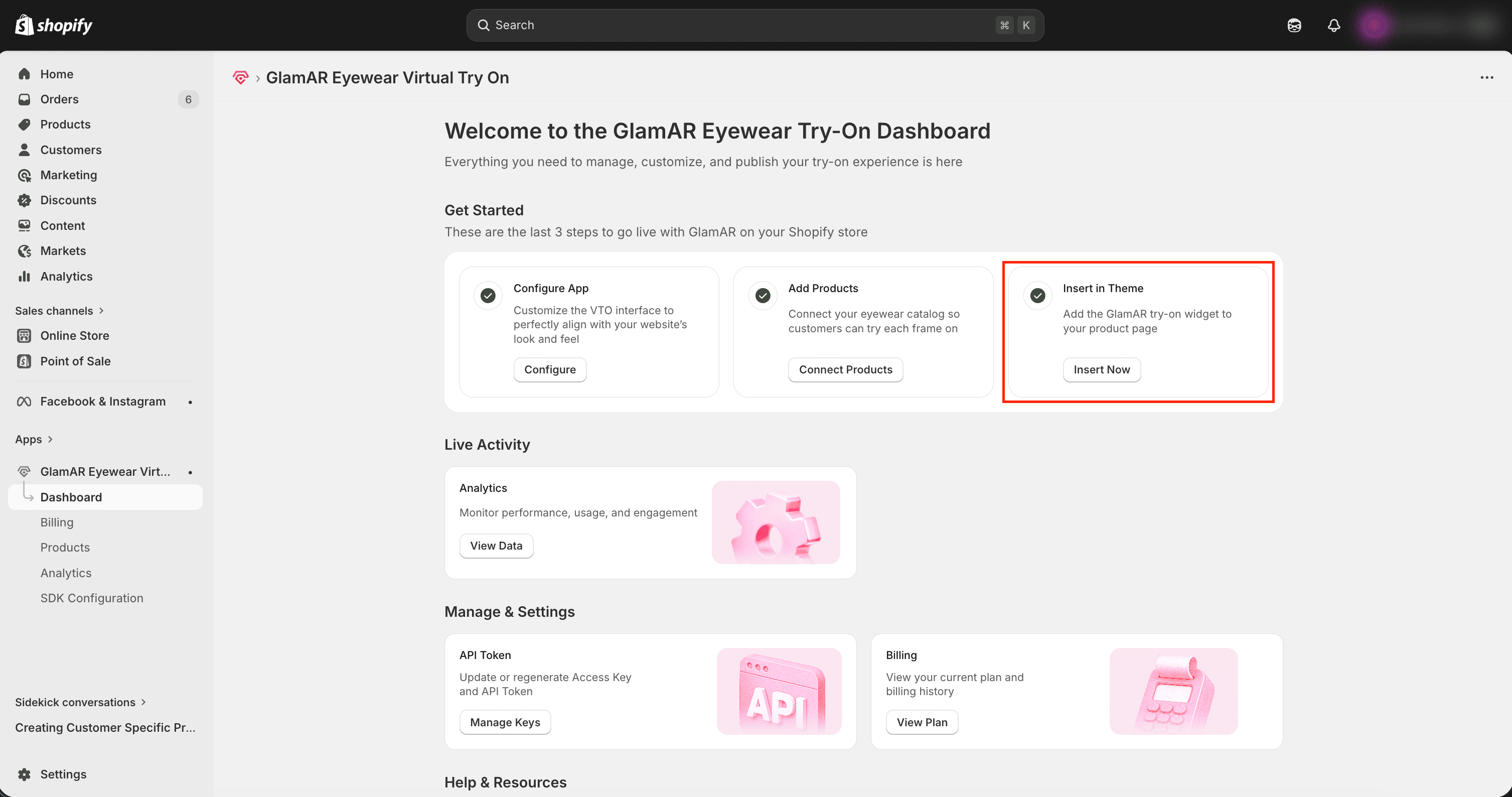Click the Manage Keys button
The height and width of the screenshot is (797, 1512).
(x=505, y=722)
